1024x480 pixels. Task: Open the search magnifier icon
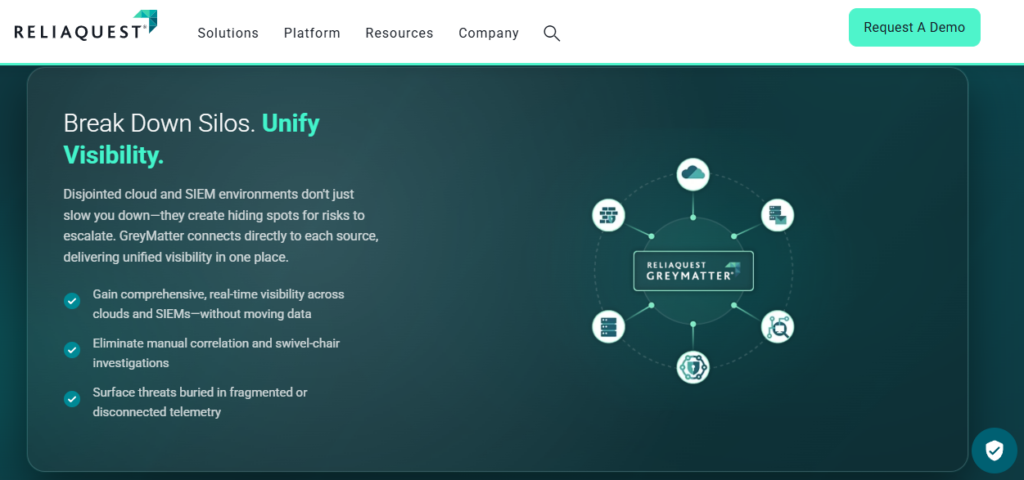(x=552, y=33)
